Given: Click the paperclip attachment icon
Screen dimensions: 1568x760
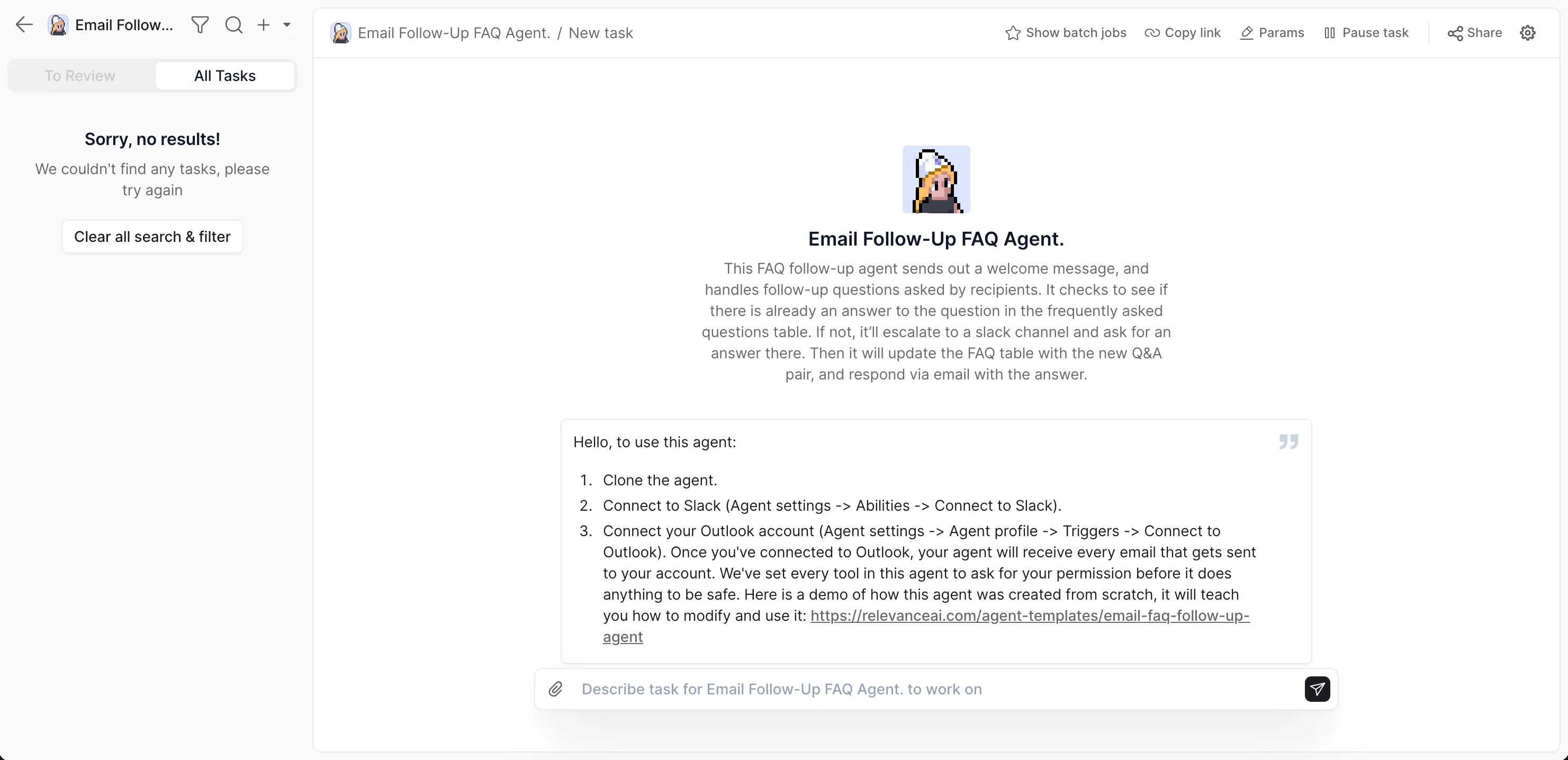Looking at the screenshot, I should click(555, 689).
